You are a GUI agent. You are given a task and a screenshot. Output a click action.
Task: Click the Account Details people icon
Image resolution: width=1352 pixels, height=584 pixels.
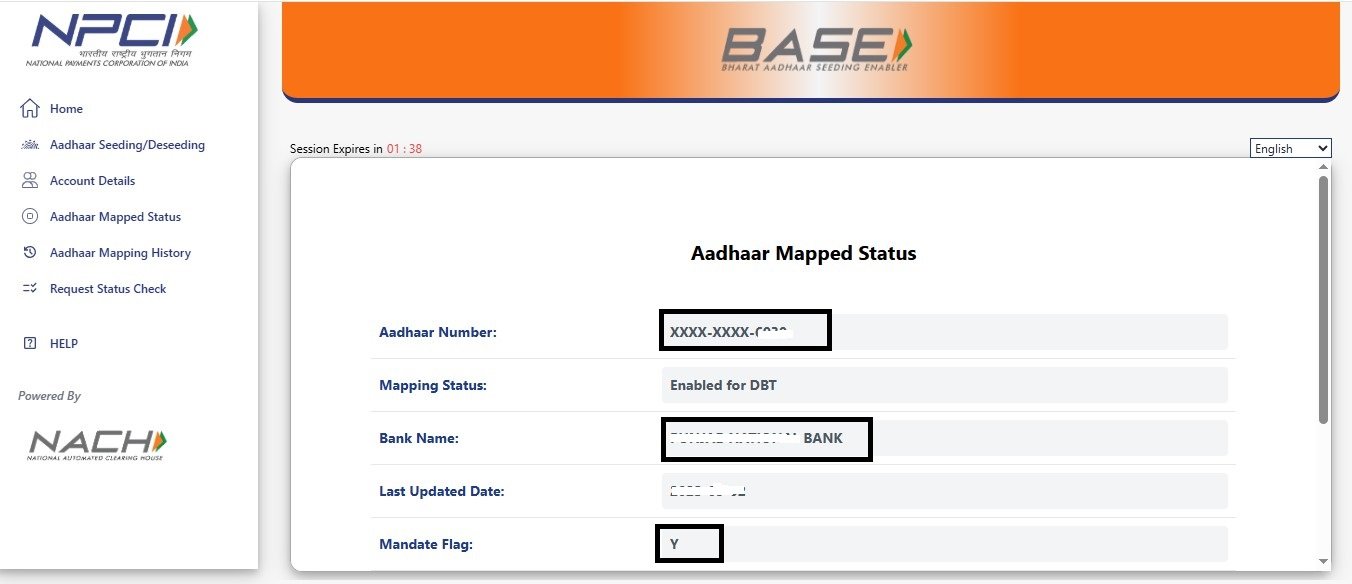coord(30,181)
